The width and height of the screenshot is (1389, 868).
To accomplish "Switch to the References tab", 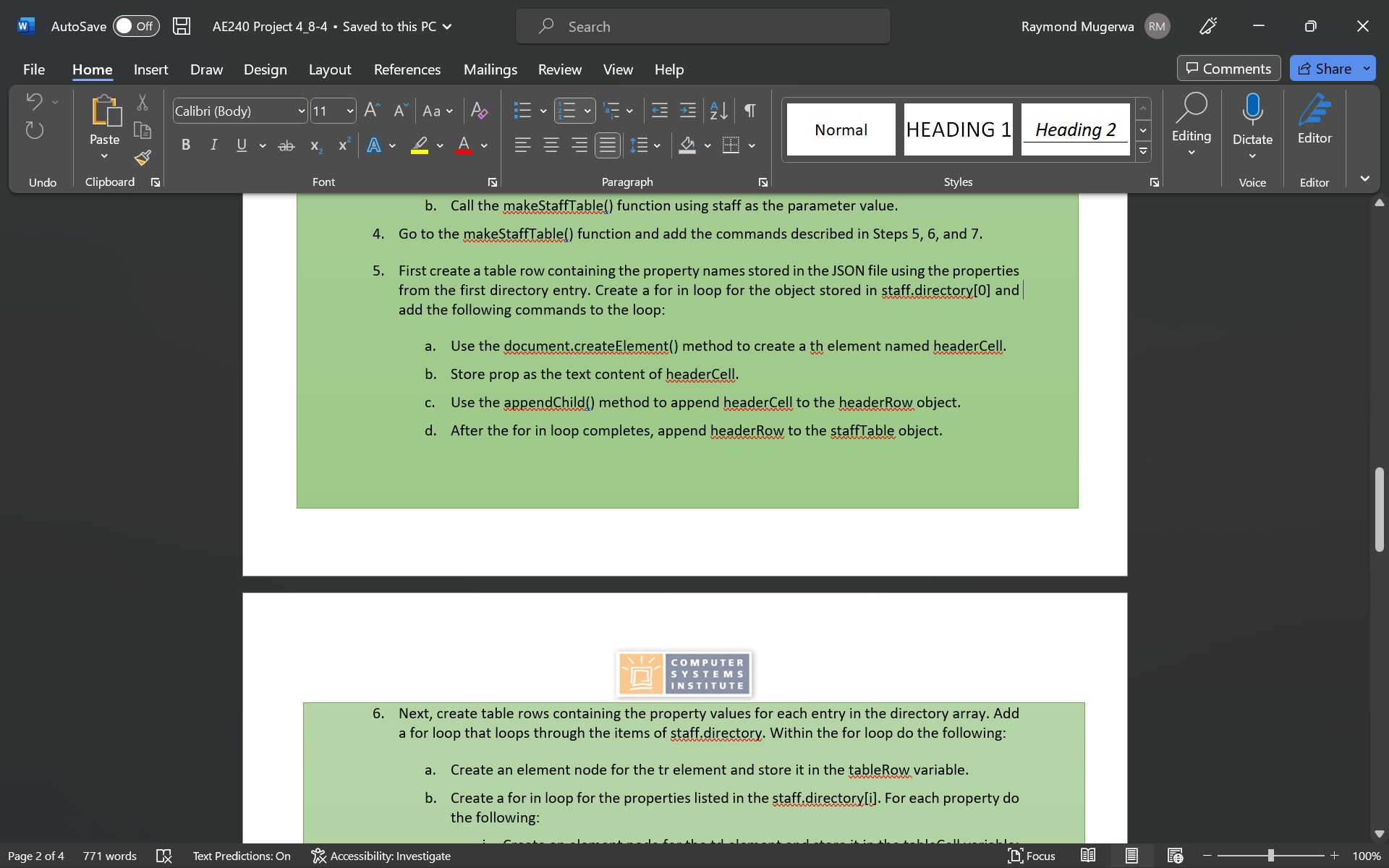I will 407,69.
